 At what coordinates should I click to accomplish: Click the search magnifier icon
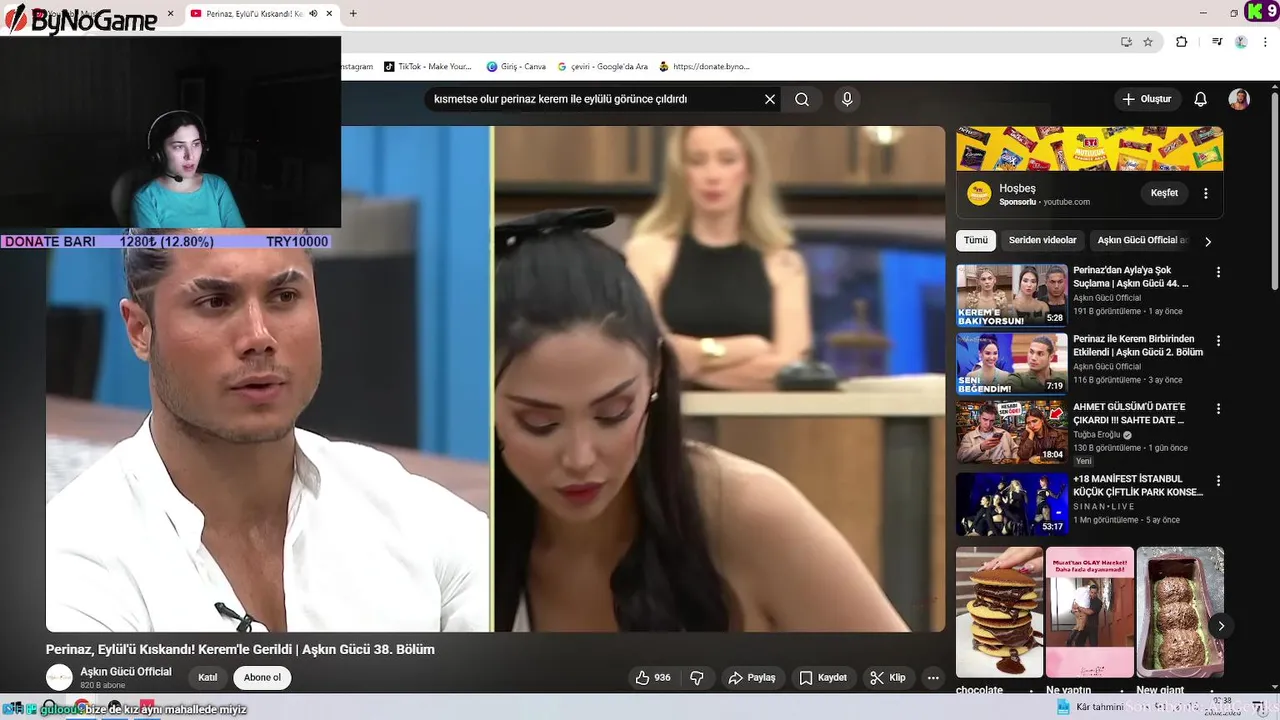(x=802, y=99)
